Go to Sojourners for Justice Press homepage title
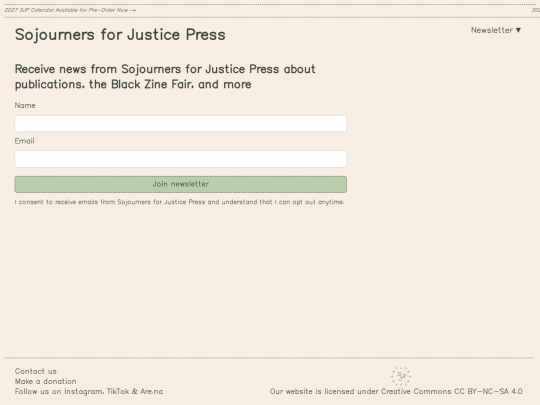 [120, 34]
